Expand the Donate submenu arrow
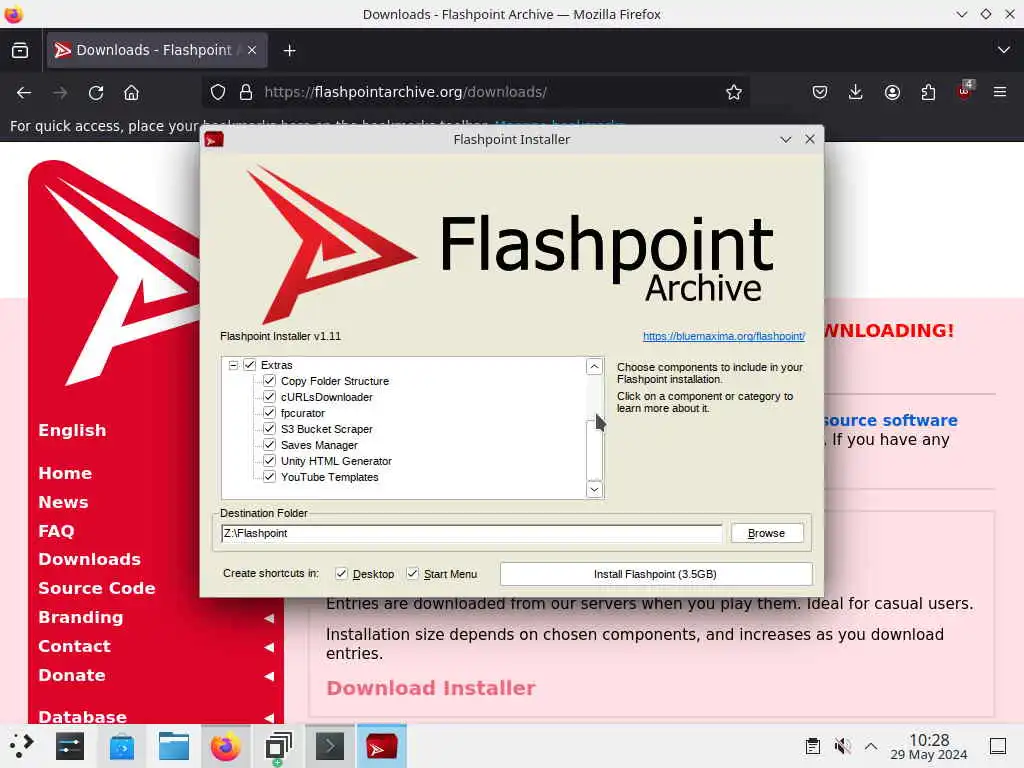This screenshot has width=1024, height=768. click(x=269, y=676)
